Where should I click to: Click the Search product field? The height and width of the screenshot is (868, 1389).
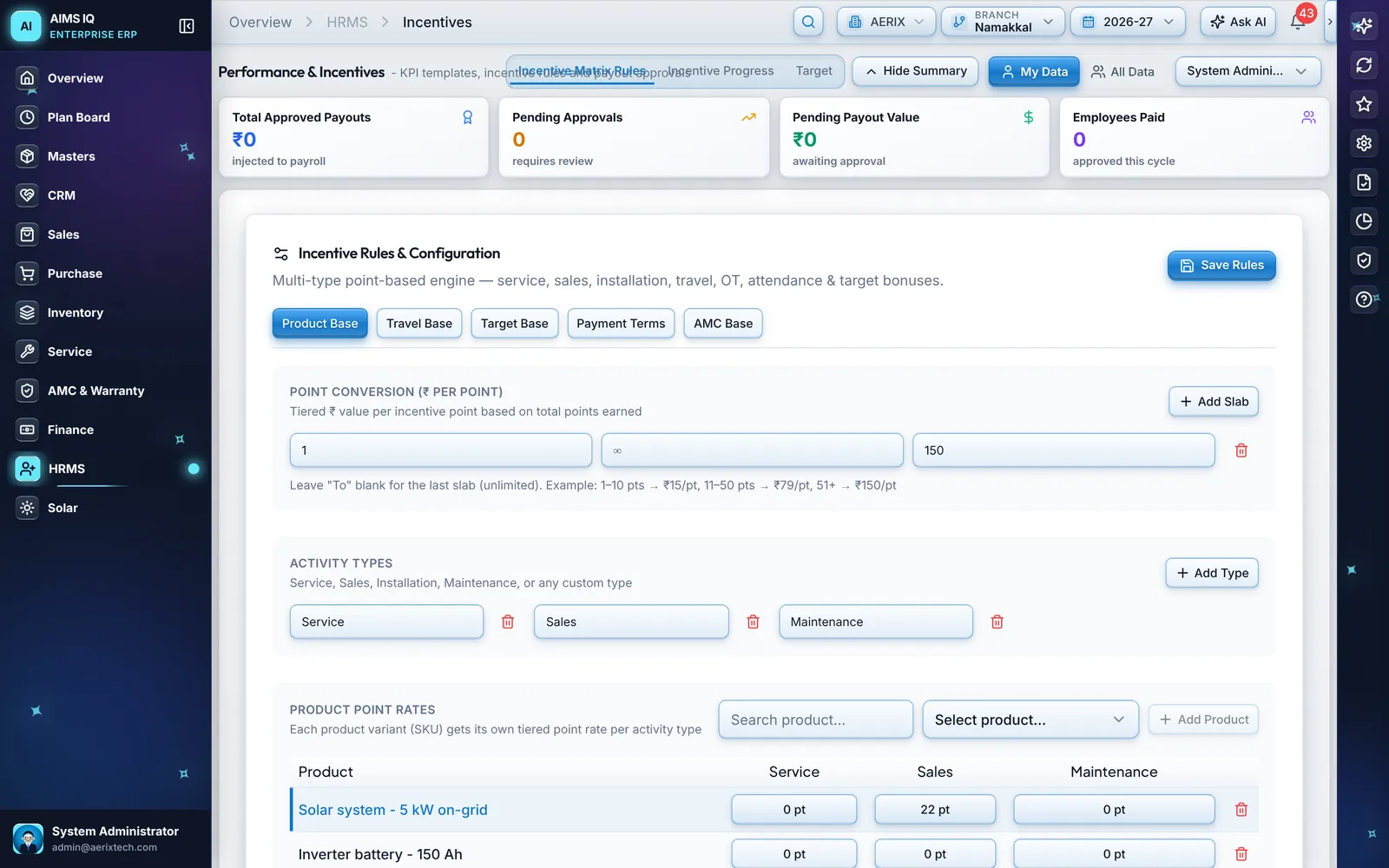(x=816, y=720)
